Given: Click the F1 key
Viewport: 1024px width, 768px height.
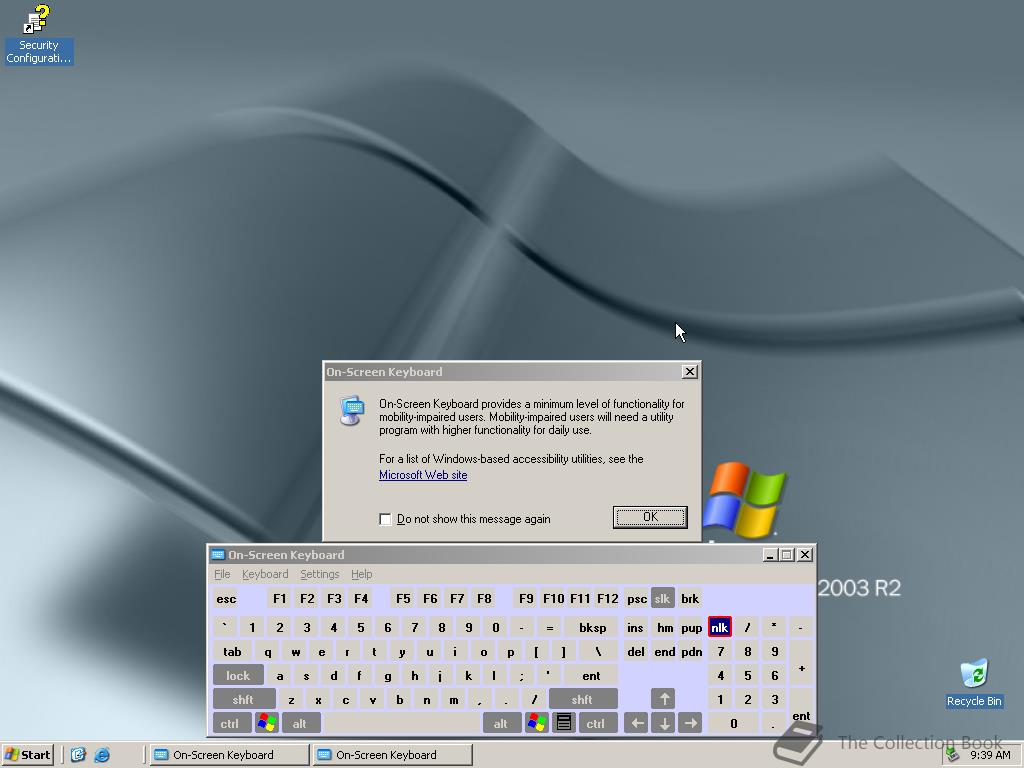Looking at the screenshot, I should (x=280, y=598).
